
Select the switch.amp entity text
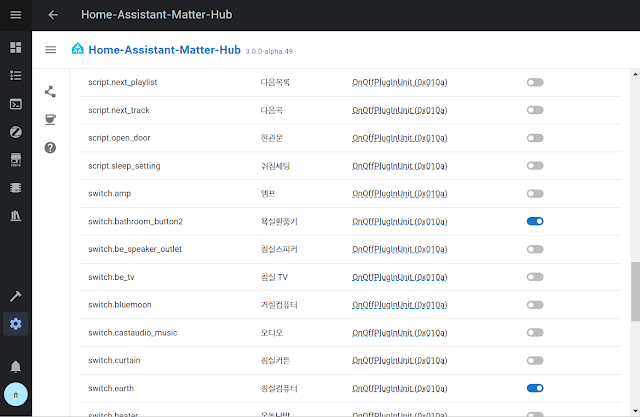[109, 193]
